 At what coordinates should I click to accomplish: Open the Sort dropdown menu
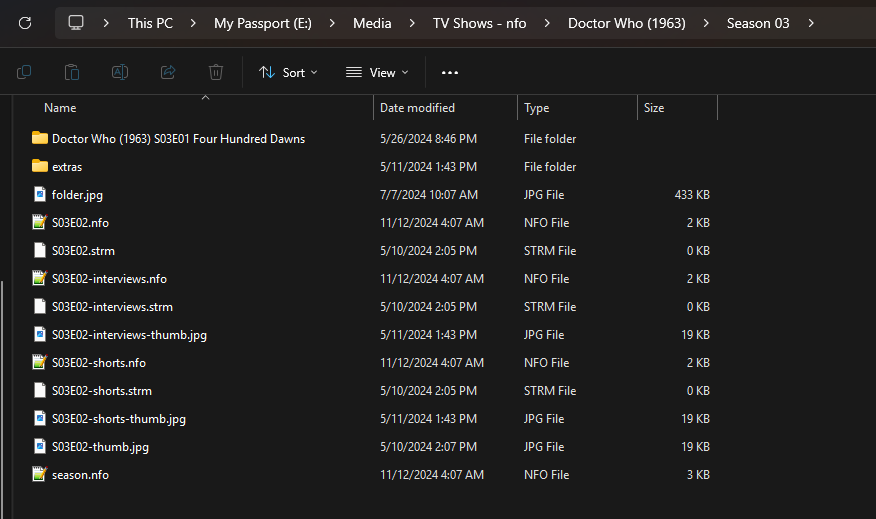pyautogui.click(x=288, y=72)
